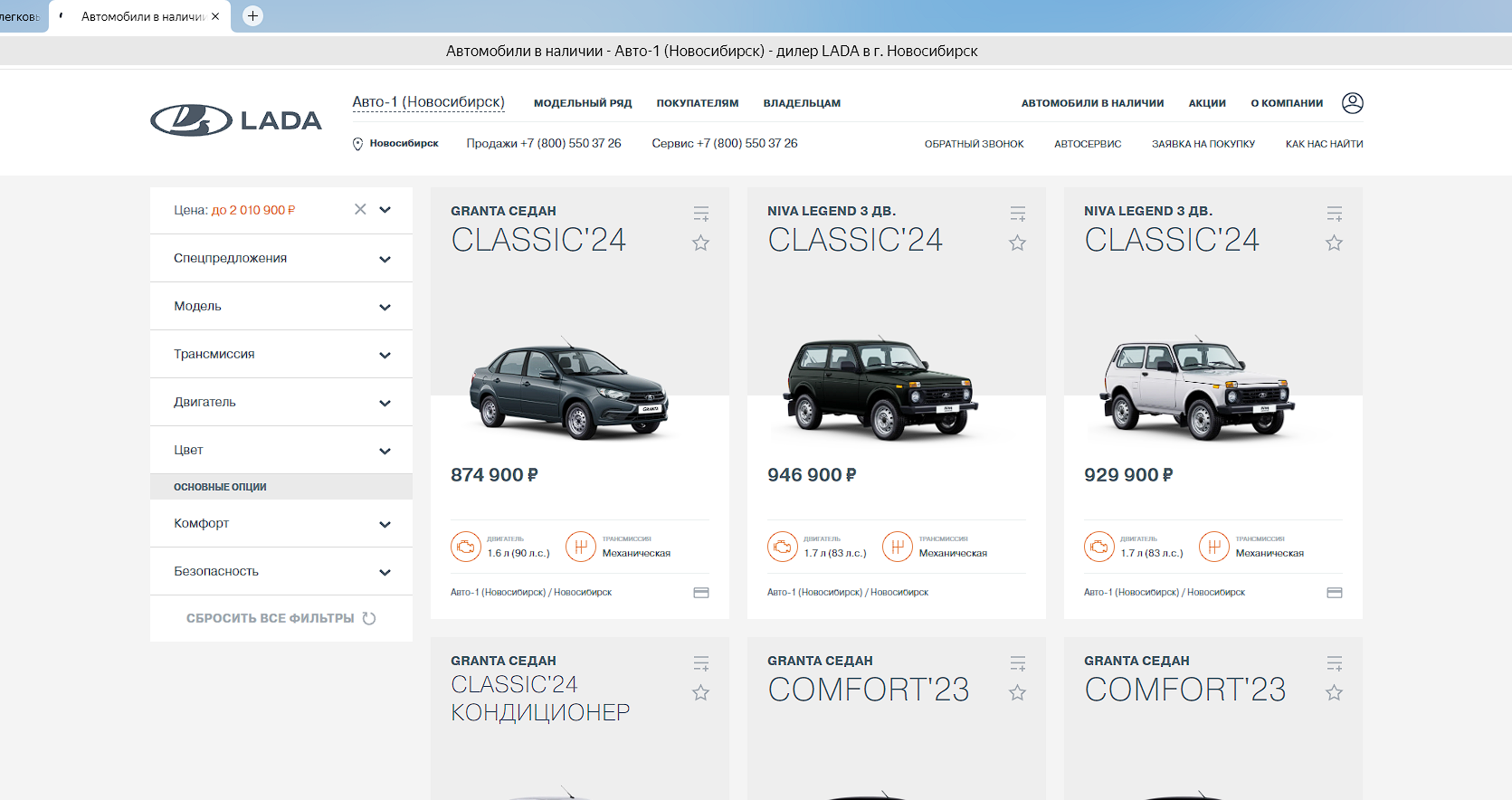This screenshot has height=800, width=1512.
Task: Click the gearbox icon on 946 900 ₽ Niva card
Action: point(898,547)
